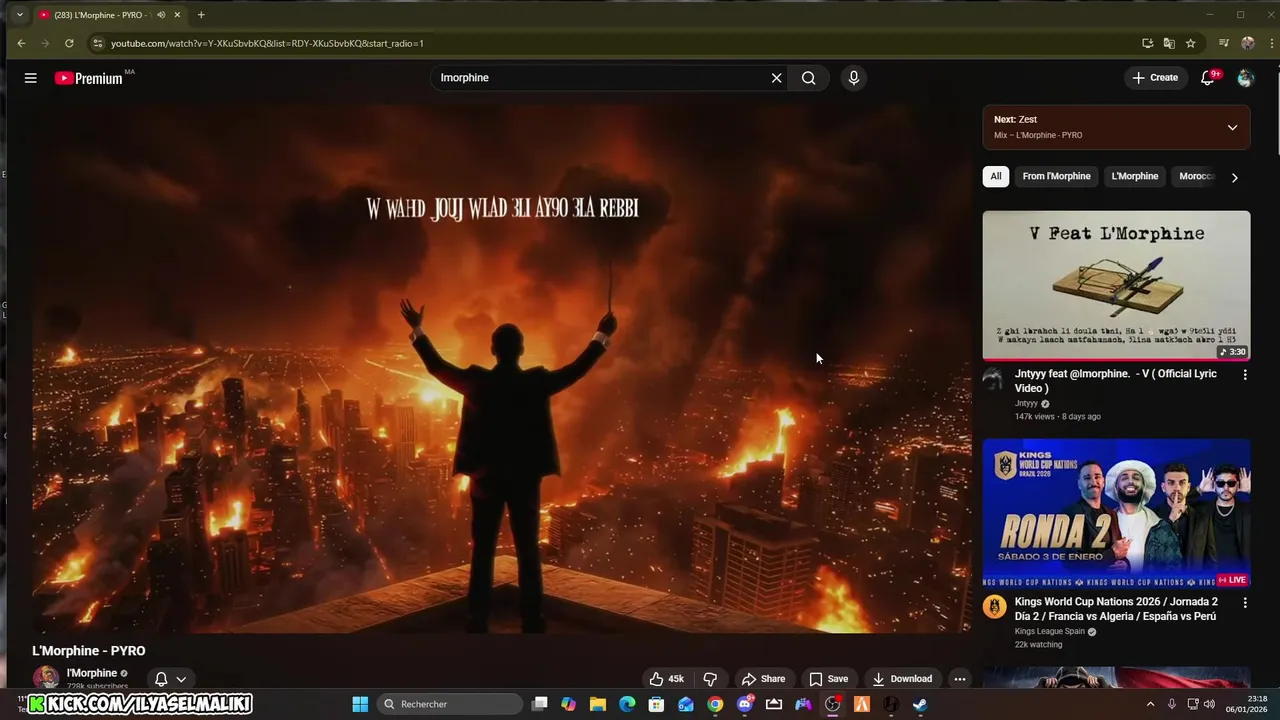Image resolution: width=1280 pixels, height=720 pixels.
Task: Open a new browser tab
Action: 201,15
